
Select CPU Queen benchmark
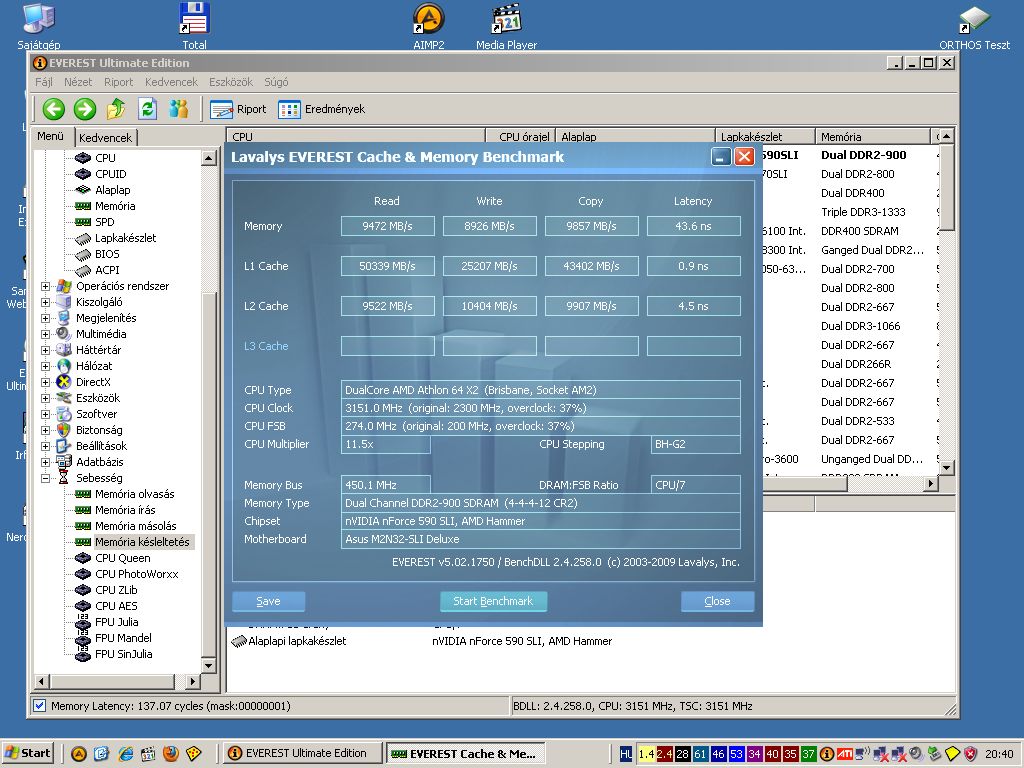122,558
